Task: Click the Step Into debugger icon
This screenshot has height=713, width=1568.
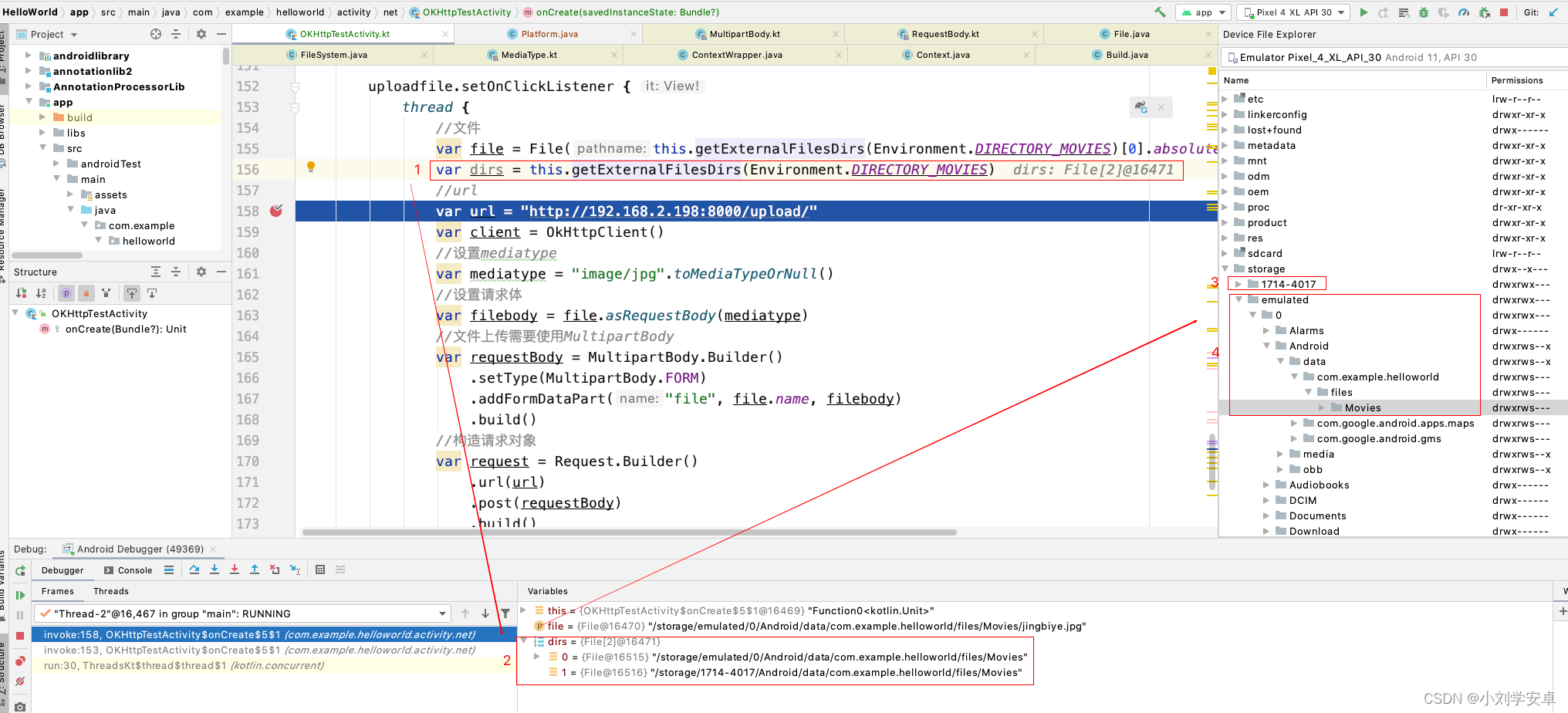Action: pos(215,569)
